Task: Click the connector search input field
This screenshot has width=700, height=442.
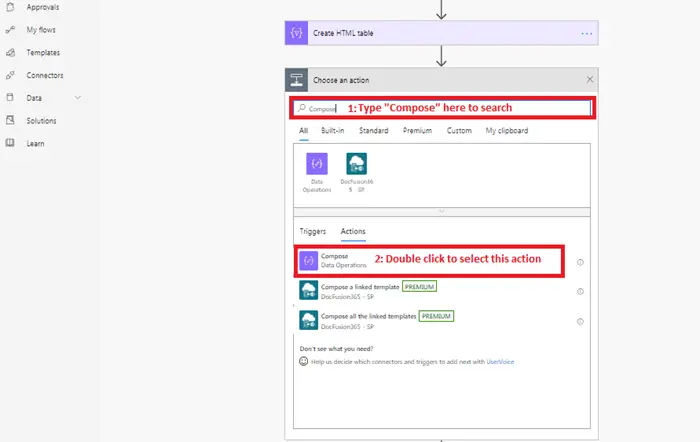Action: (x=442, y=108)
